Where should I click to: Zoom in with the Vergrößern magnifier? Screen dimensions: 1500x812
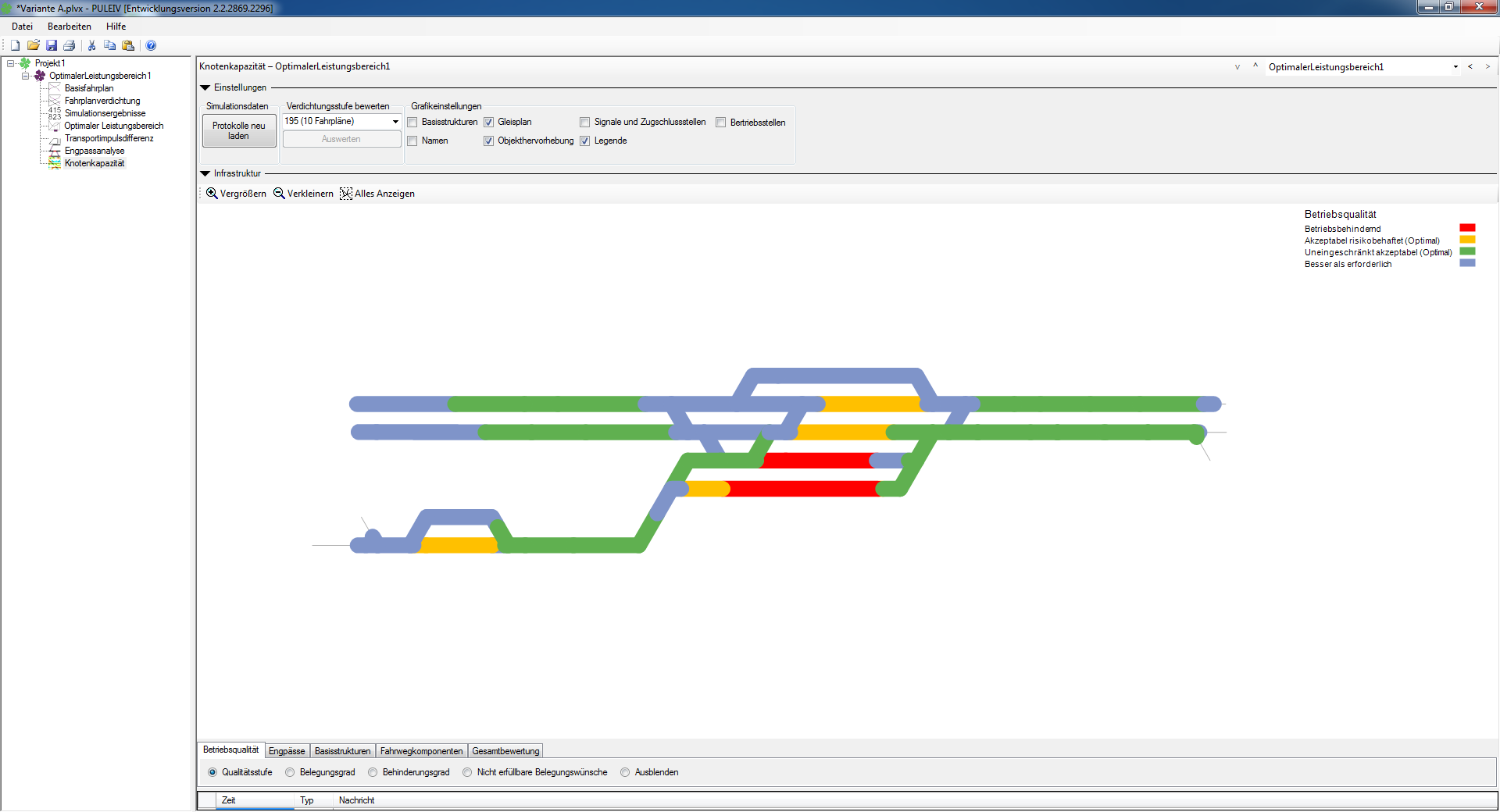(212, 194)
